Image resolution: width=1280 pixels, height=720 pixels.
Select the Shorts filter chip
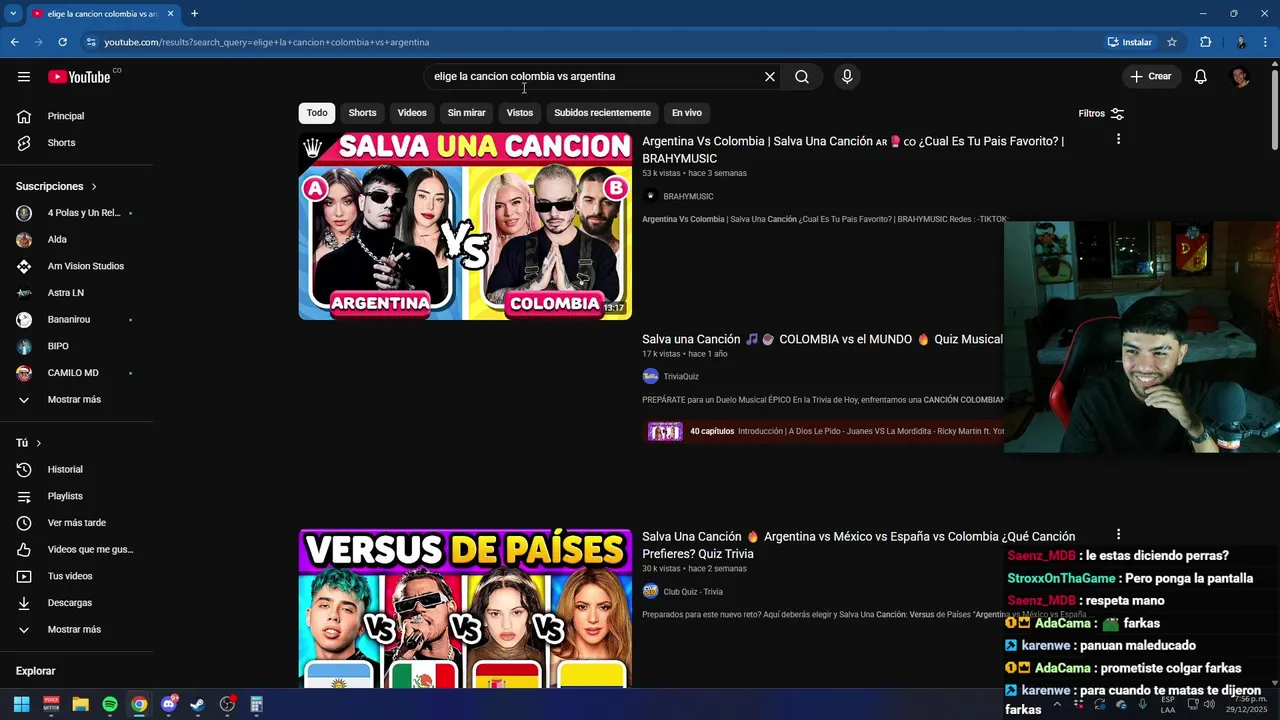pyautogui.click(x=362, y=113)
